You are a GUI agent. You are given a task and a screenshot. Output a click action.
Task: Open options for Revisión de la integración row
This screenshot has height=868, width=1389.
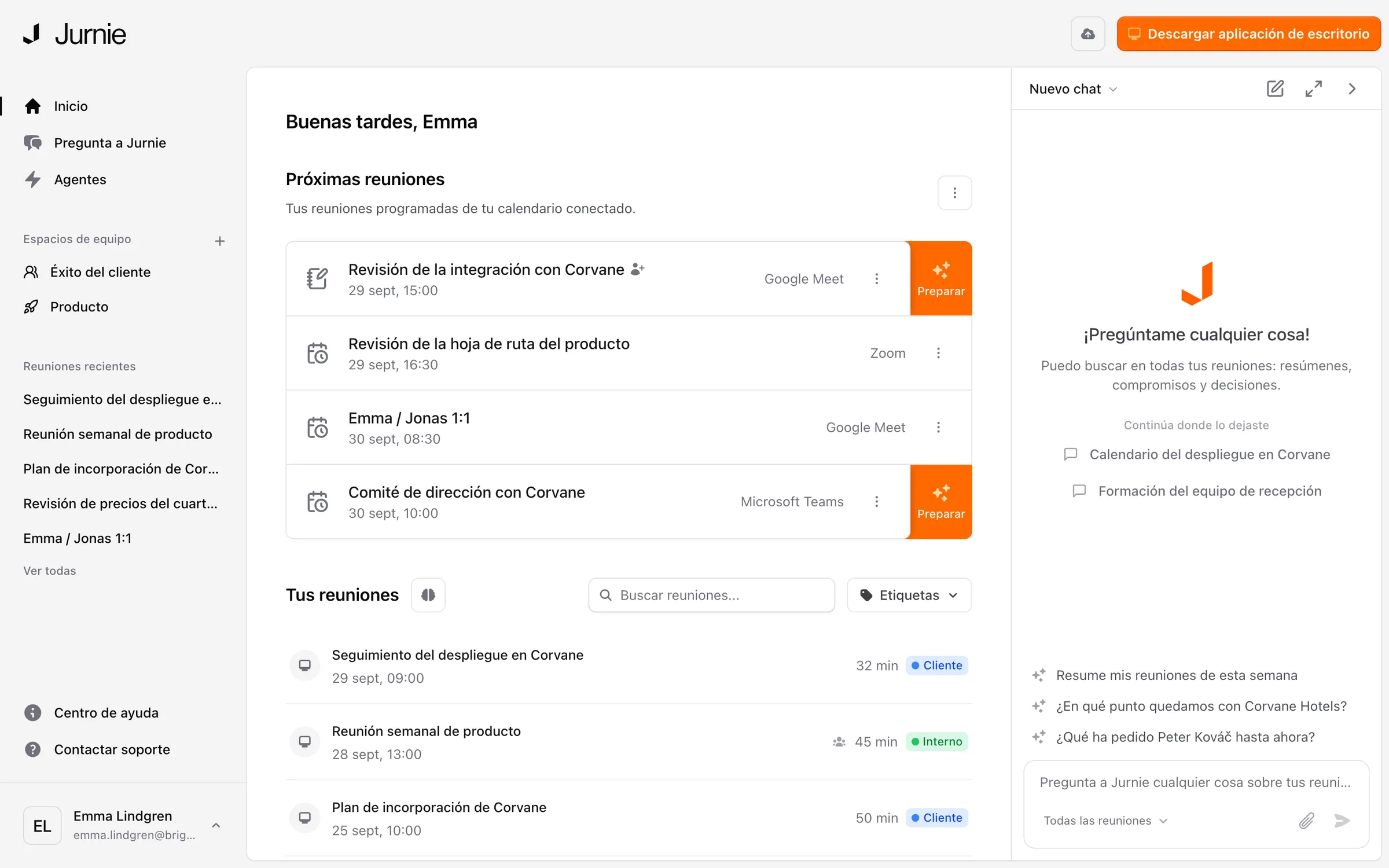click(877, 279)
